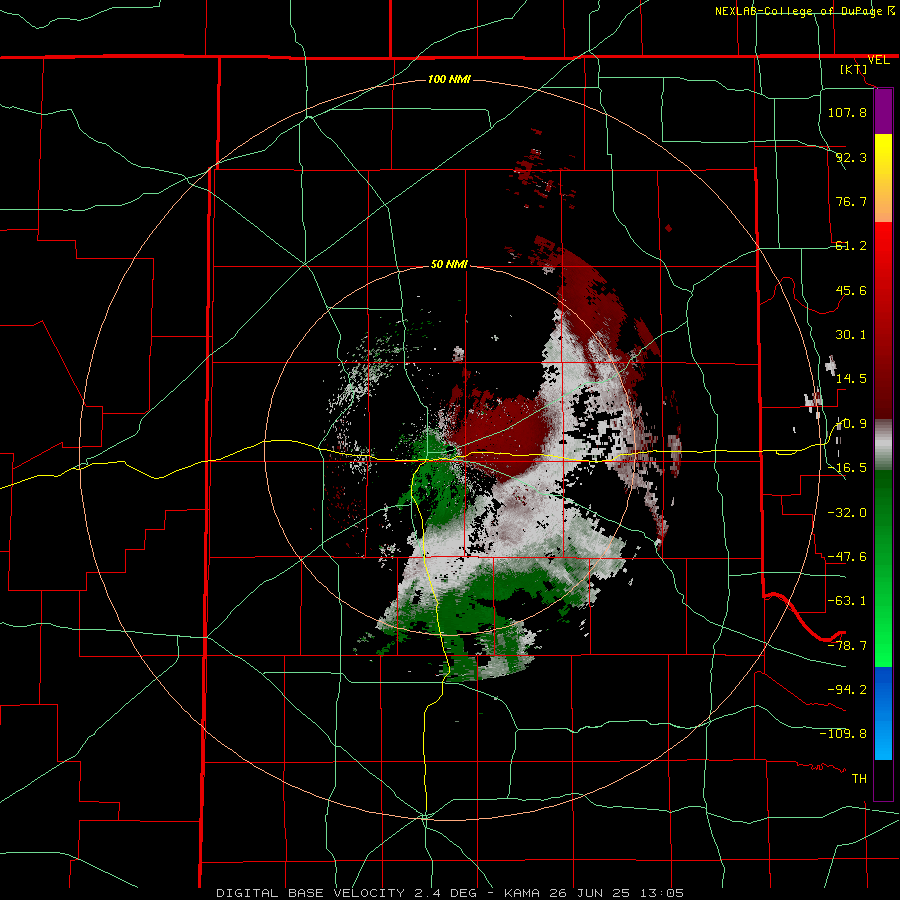The height and width of the screenshot is (900, 900).
Task: Click the 26 JUN 25 date text
Action: tap(591, 893)
